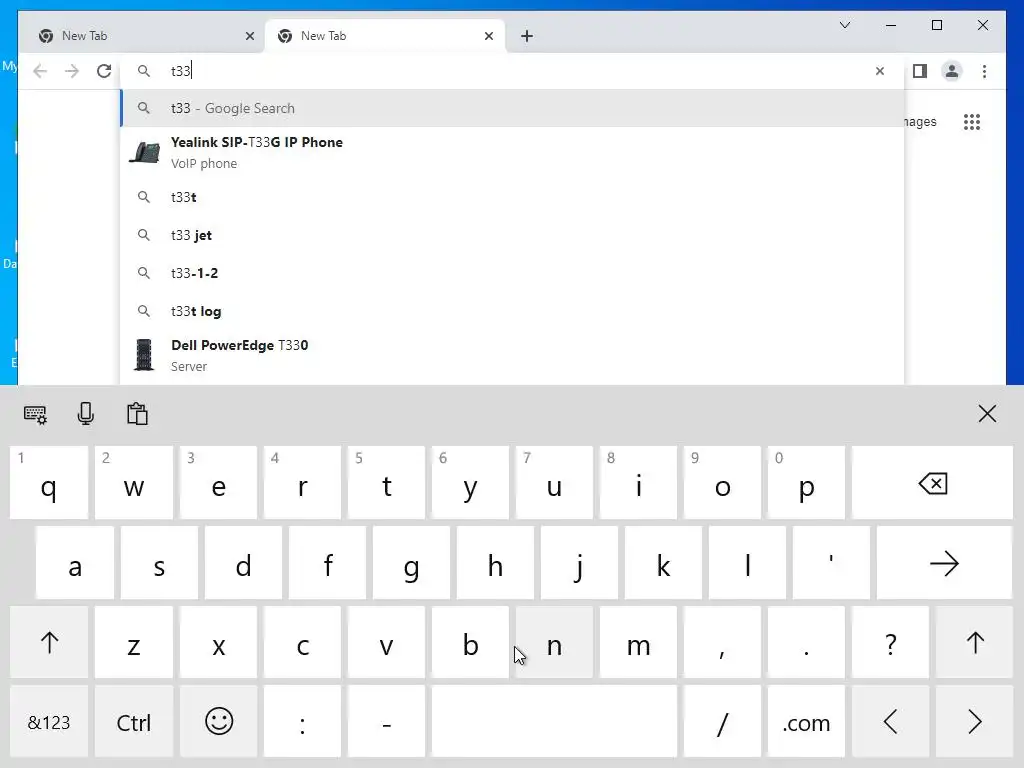This screenshot has width=1024, height=768.
Task: Tap the backspace key
Action: click(x=933, y=483)
